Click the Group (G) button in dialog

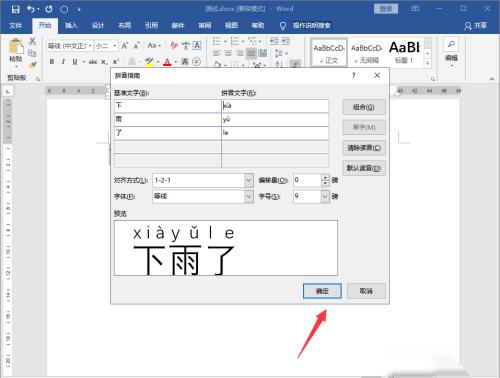(364, 107)
